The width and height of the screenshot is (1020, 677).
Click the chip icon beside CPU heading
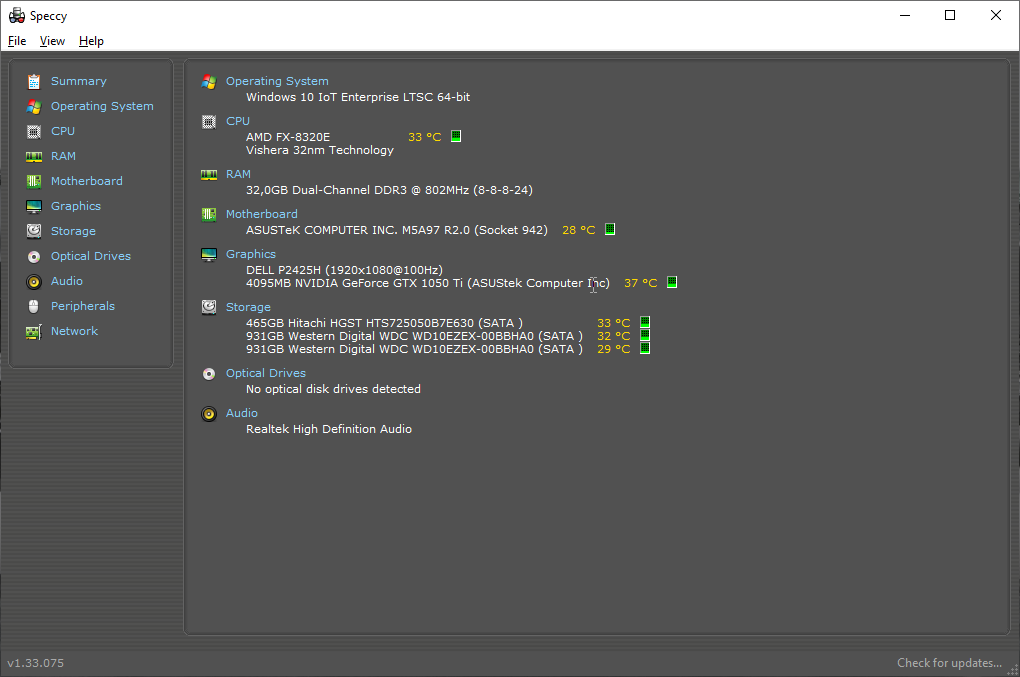pos(209,122)
